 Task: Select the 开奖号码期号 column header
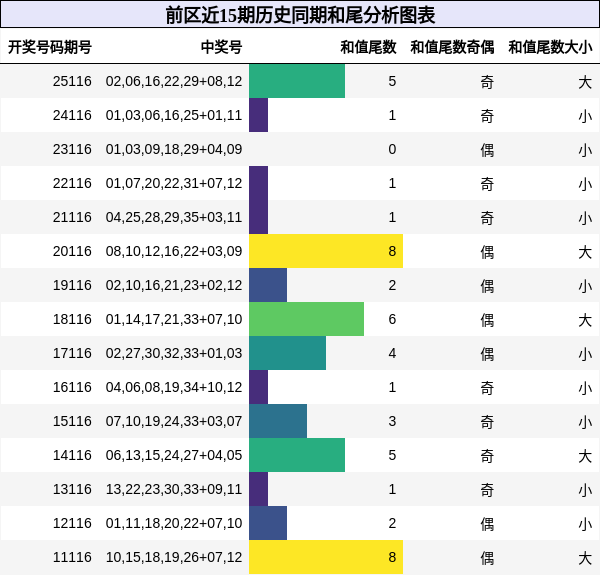pos(50,47)
